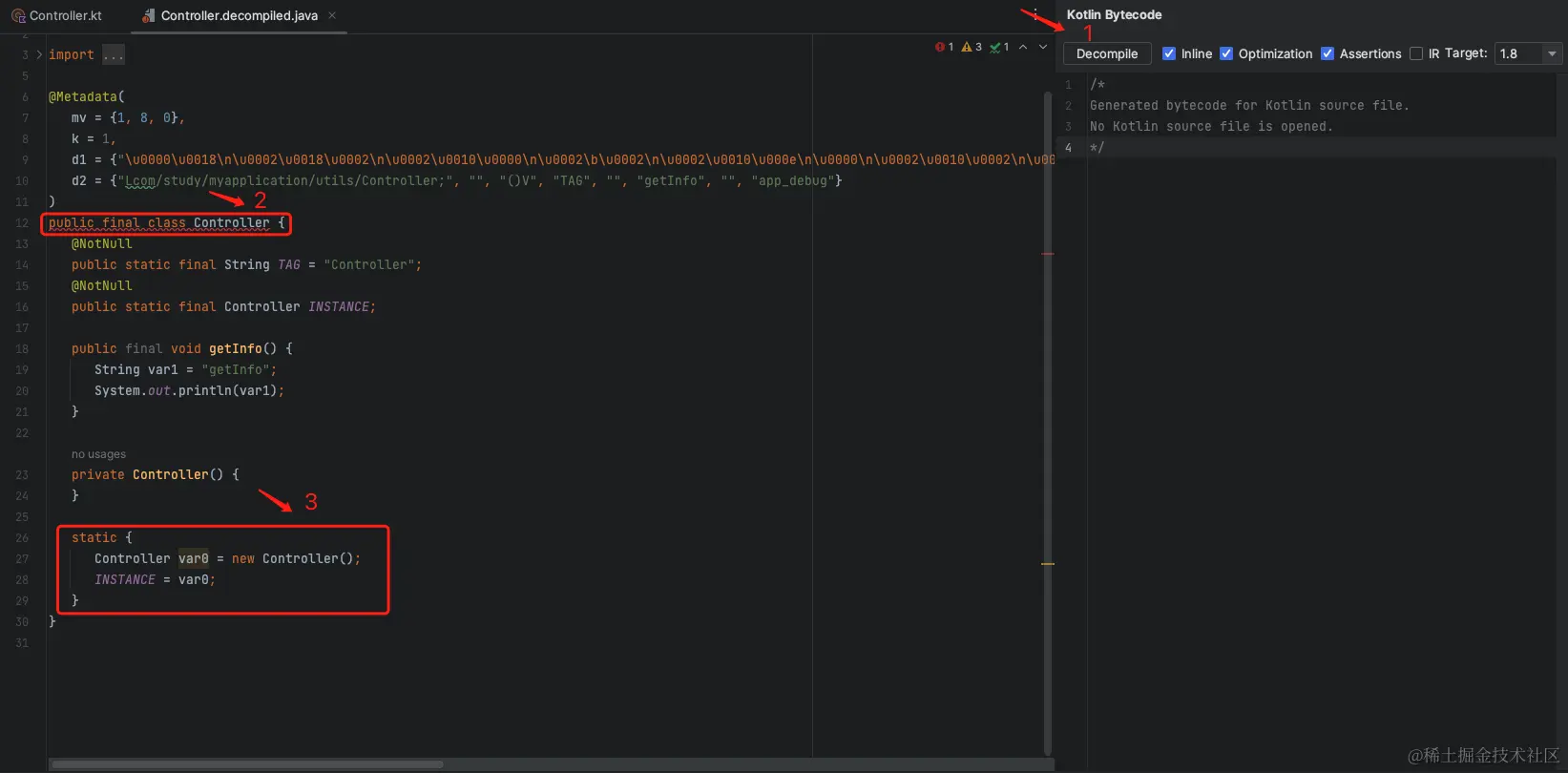Click the Kotlin Bytecode panel title
This screenshot has height=773, width=1568.
coord(1114,14)
